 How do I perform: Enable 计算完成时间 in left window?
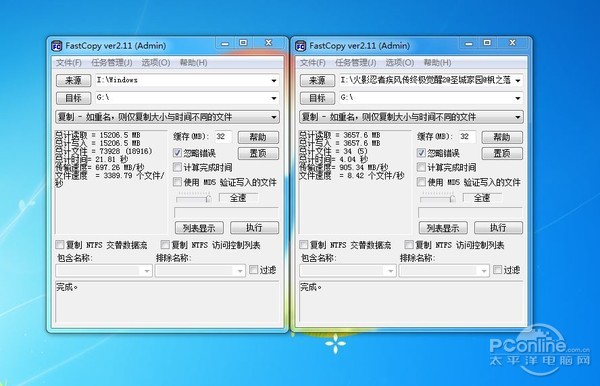tap(177, 167)
